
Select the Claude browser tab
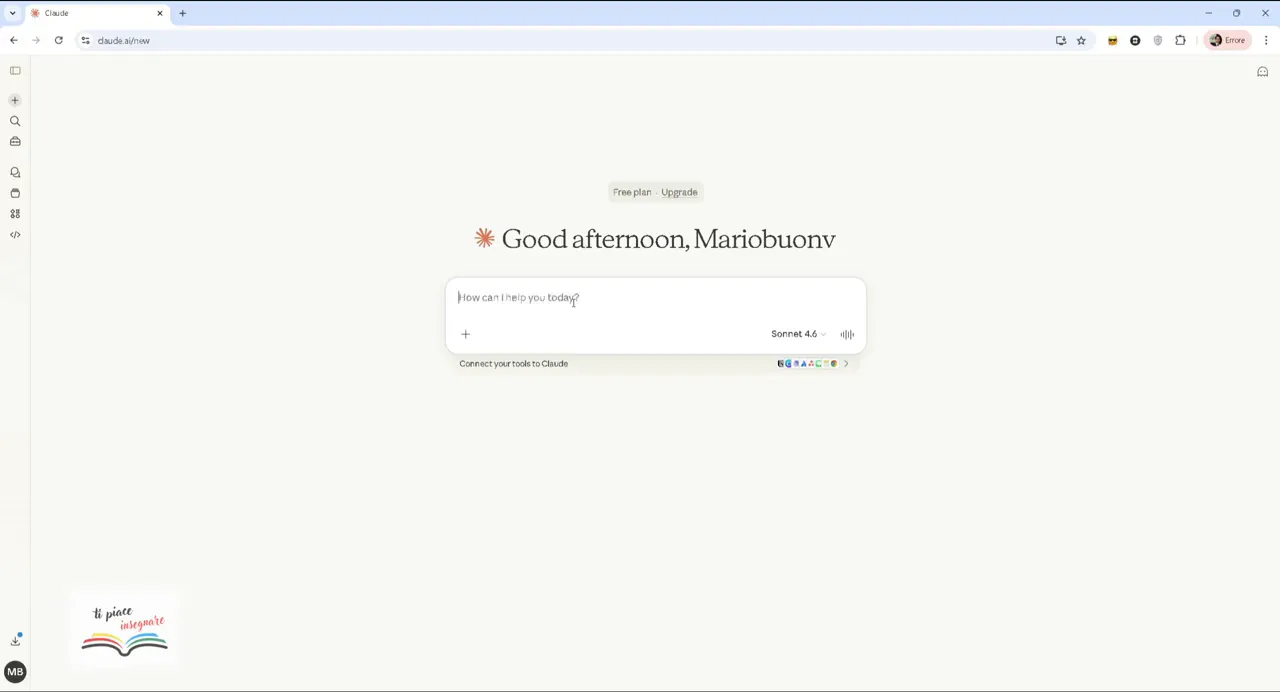(x=97, y=13)
